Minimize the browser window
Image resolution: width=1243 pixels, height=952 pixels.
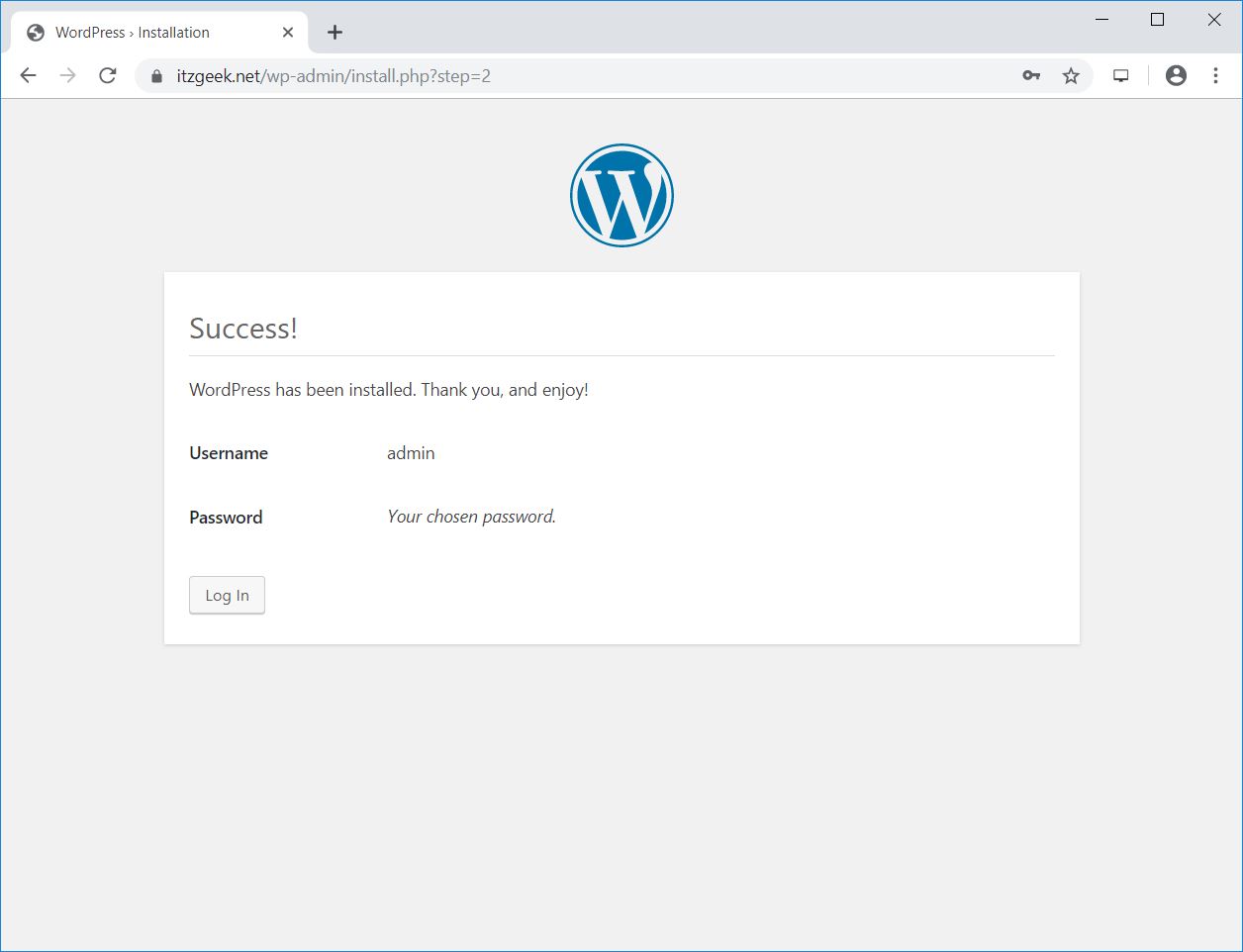point(1102,20)
